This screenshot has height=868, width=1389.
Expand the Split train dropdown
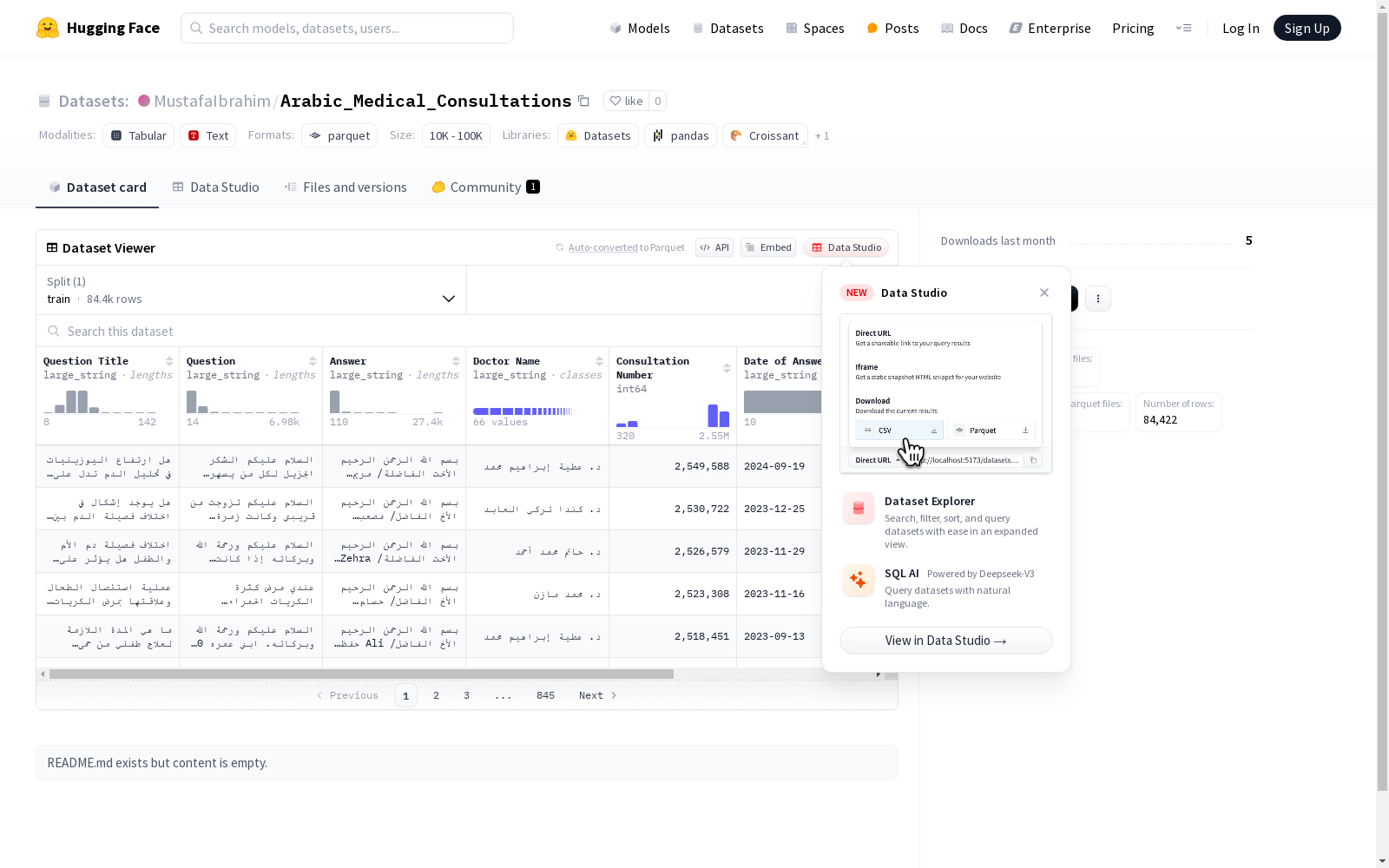[252, 290]
